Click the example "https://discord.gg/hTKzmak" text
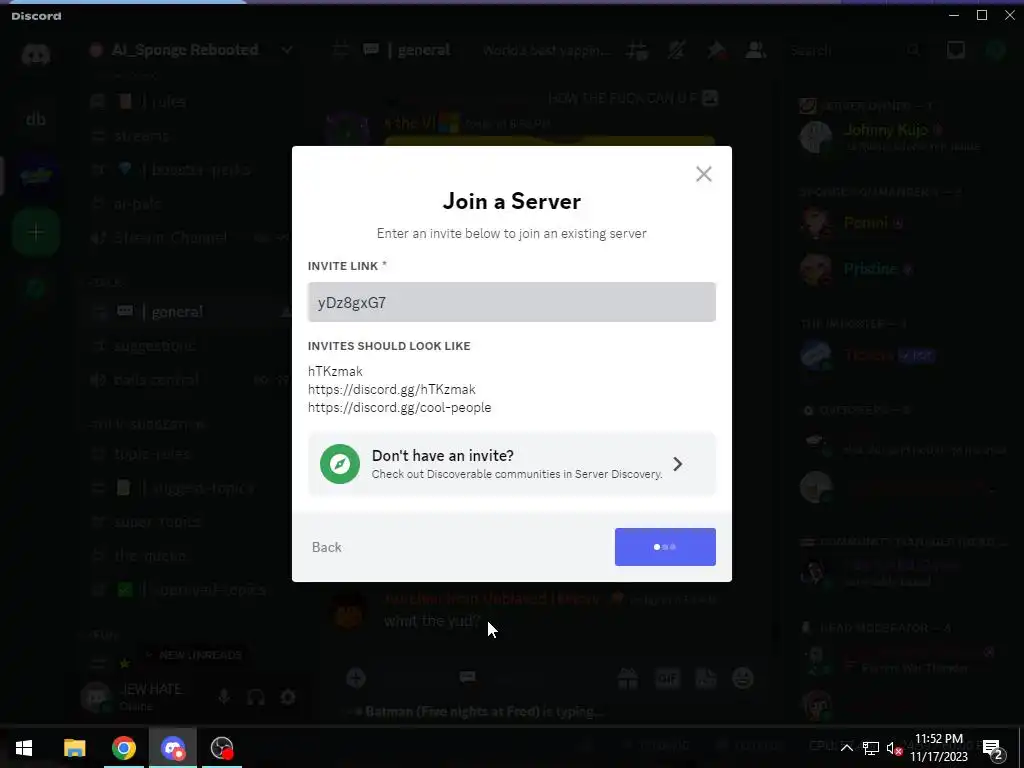Viewport: 1024px width, 768px height. [392, 389]
